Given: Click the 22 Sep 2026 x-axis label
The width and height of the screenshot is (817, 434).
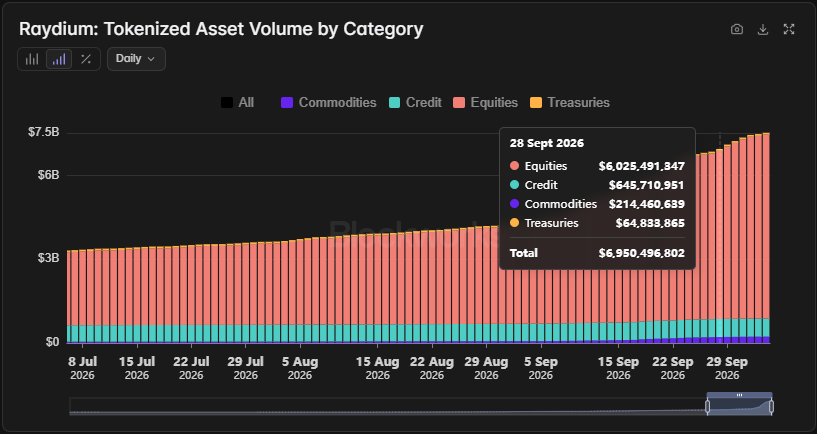Looking at the screenshot, I should point(673,368).
